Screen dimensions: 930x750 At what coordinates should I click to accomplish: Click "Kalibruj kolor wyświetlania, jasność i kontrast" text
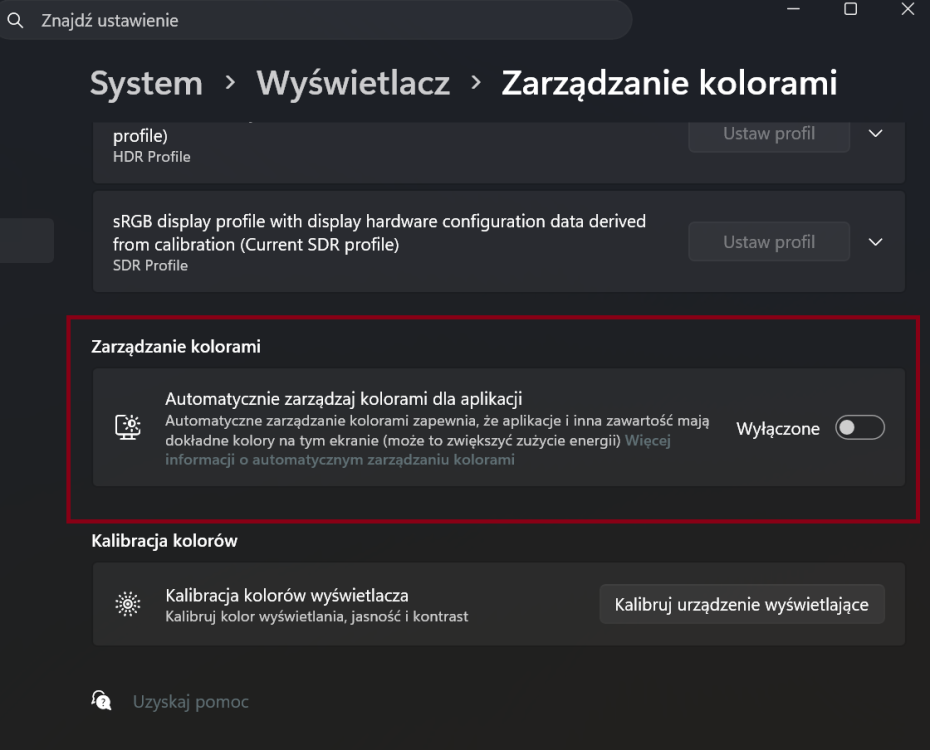coord(317,617)
